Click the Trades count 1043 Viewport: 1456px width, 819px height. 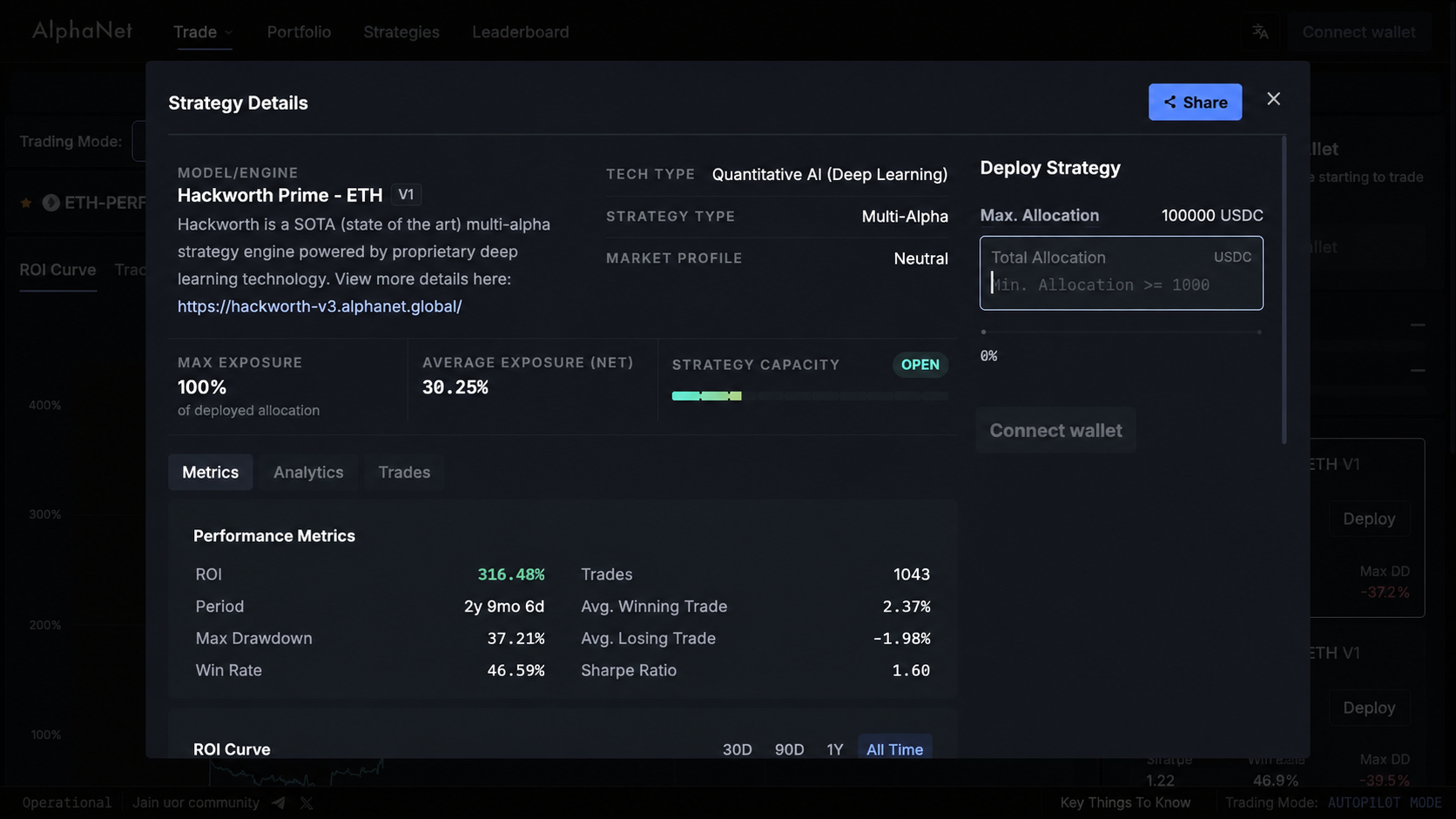pyautogui.click(x=912, y=574)
